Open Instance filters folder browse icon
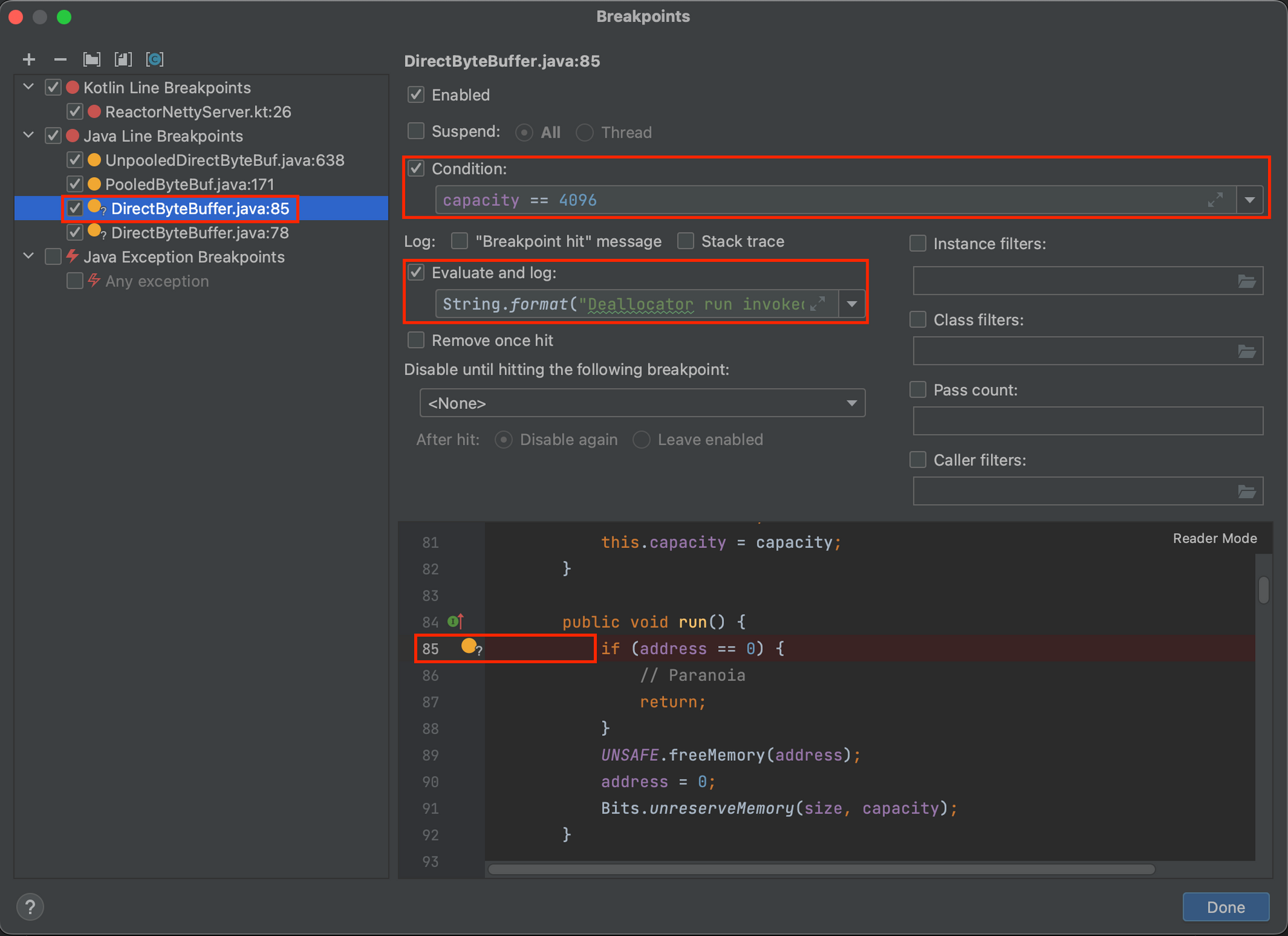Viewport: 1288px width, 936px height. [1246, 281]
